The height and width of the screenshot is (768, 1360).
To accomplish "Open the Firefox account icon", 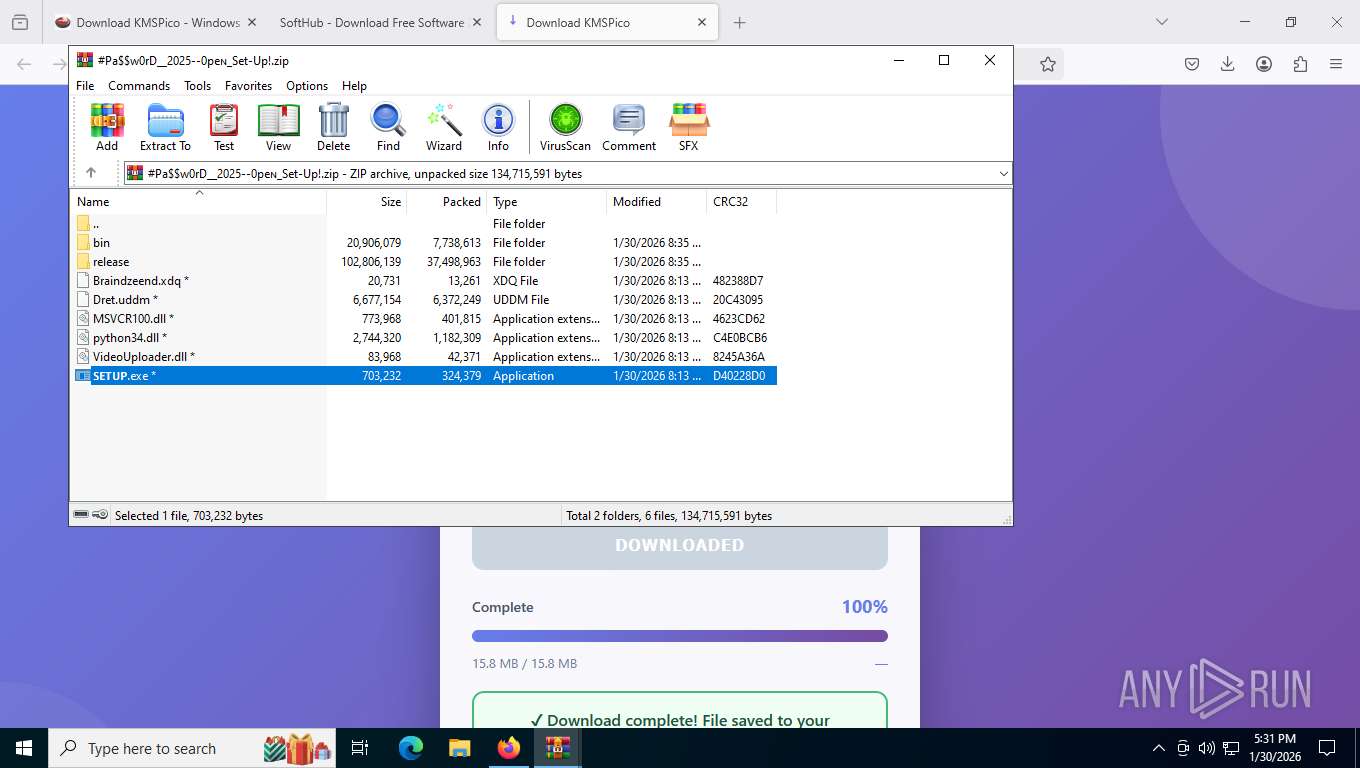I will coord(1264,64).
